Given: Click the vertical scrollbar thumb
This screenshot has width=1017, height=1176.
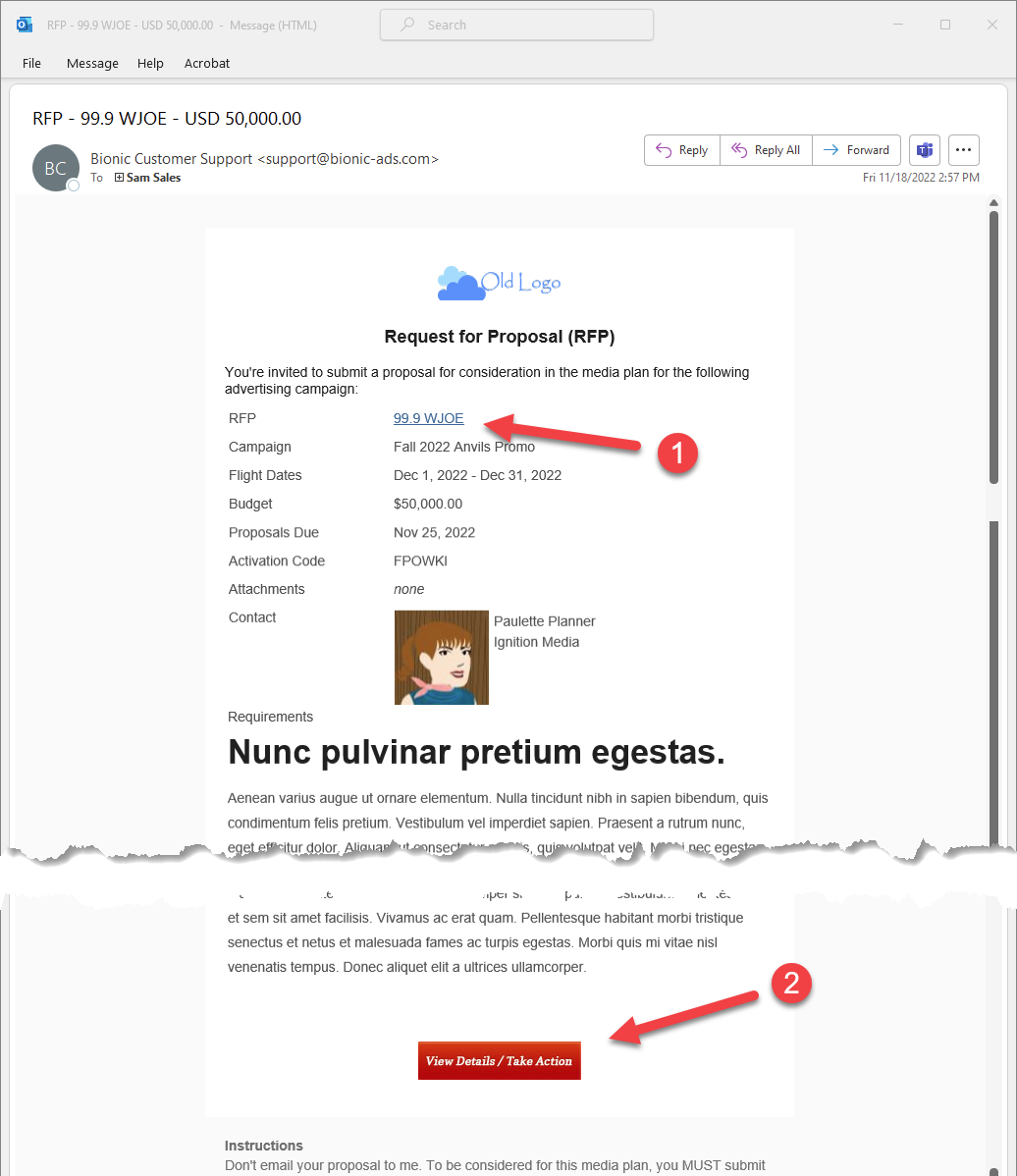Looking at the screenshot, I should [x=993, y=344].
